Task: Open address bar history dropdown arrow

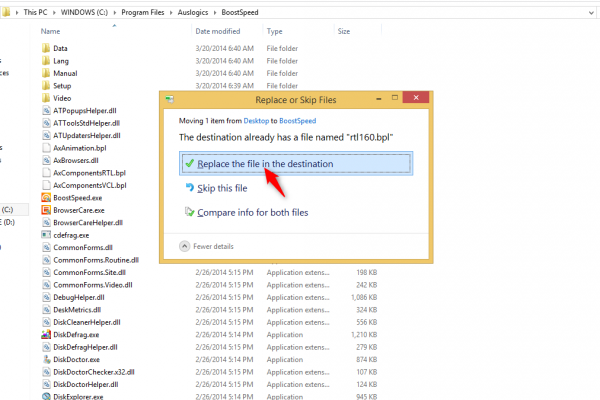Action: (x=591, y=13)
